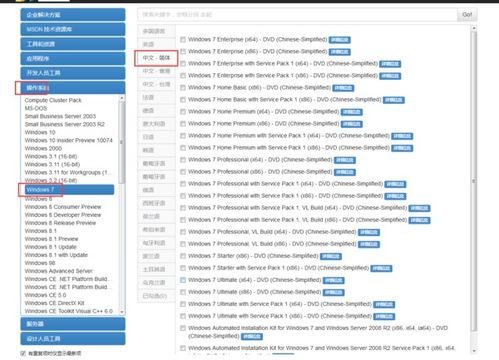Check Windows 7 Home Premium (x64) DVD
The width and height of the screenshot is (499, 360).
(x=183, y=111)
